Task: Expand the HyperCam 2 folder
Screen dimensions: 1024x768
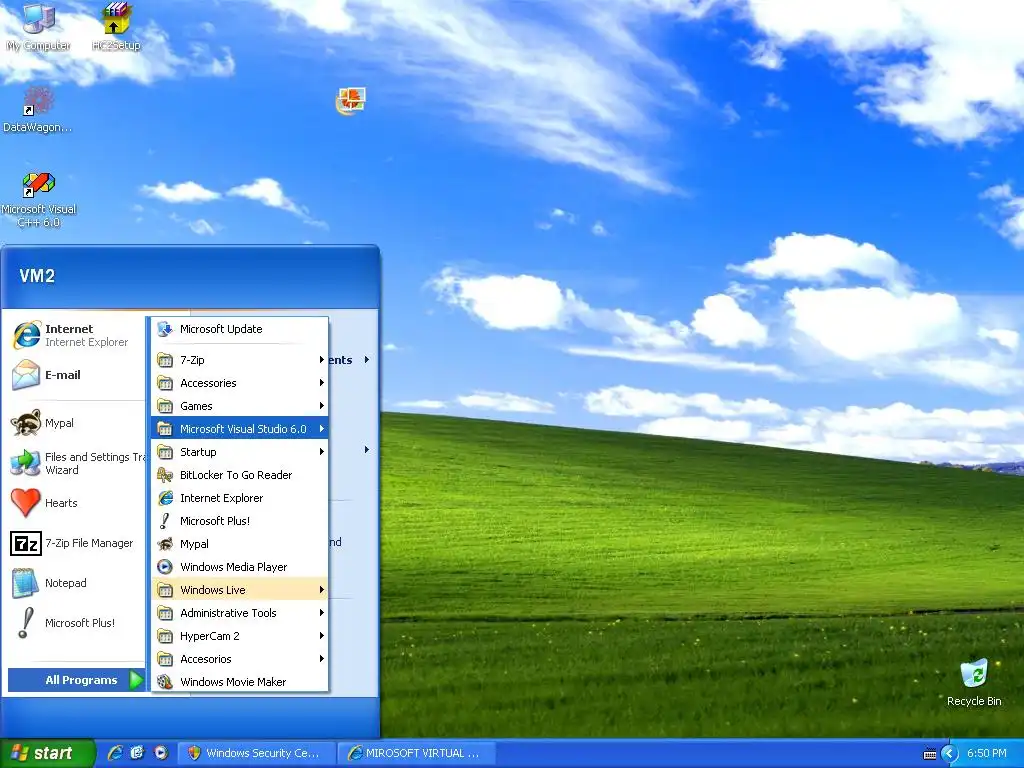Action: [240, 635]
